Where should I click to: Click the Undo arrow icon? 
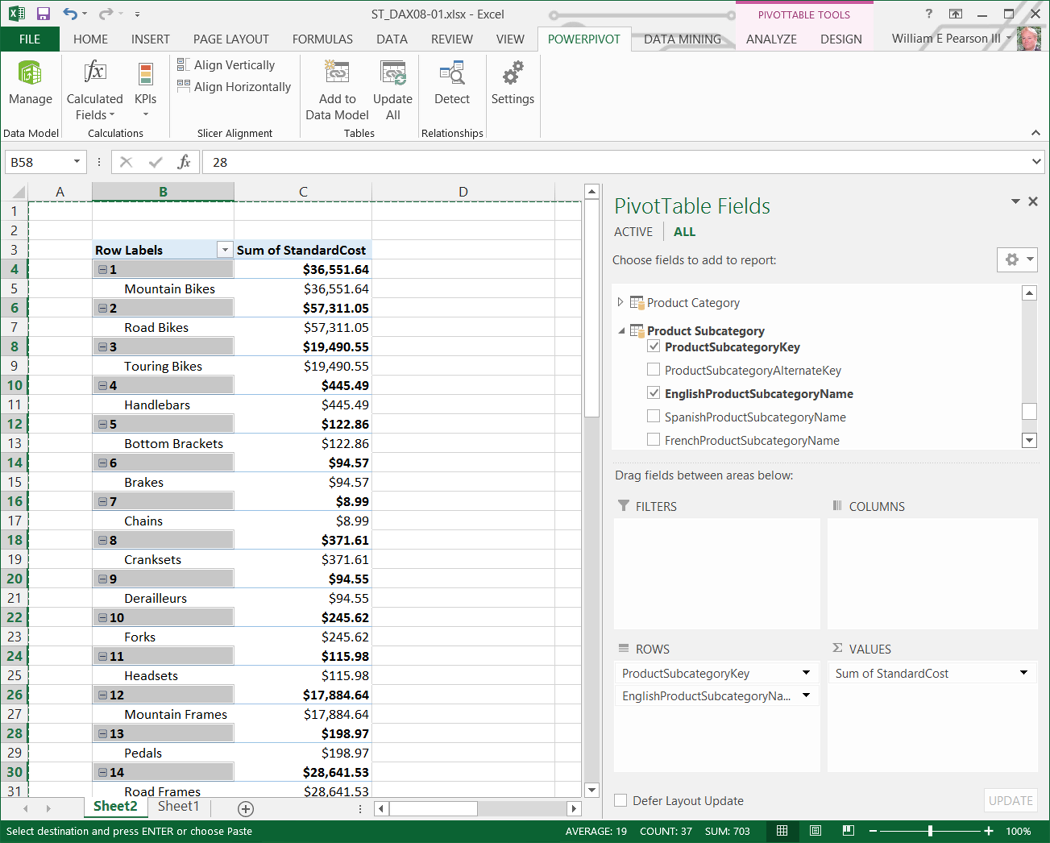click(x=70, y=13)
